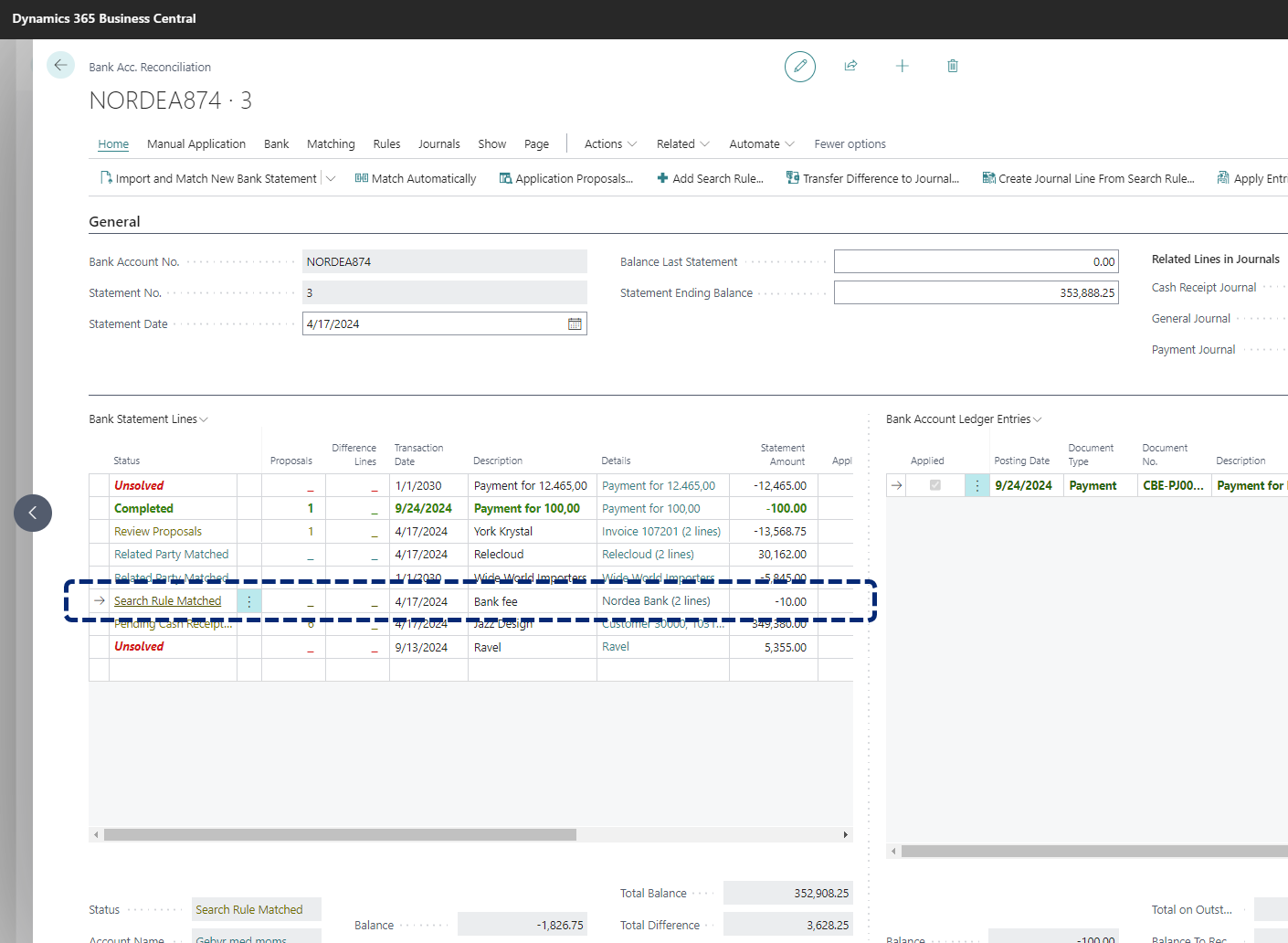1288x943 pixels.
Task: Click Transfer Difference to Journal action
Action: [873, 178]
